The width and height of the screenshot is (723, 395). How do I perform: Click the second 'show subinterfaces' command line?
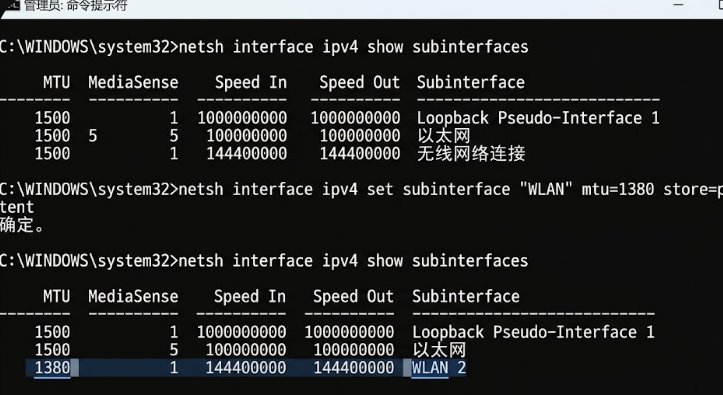click(264, 261)
